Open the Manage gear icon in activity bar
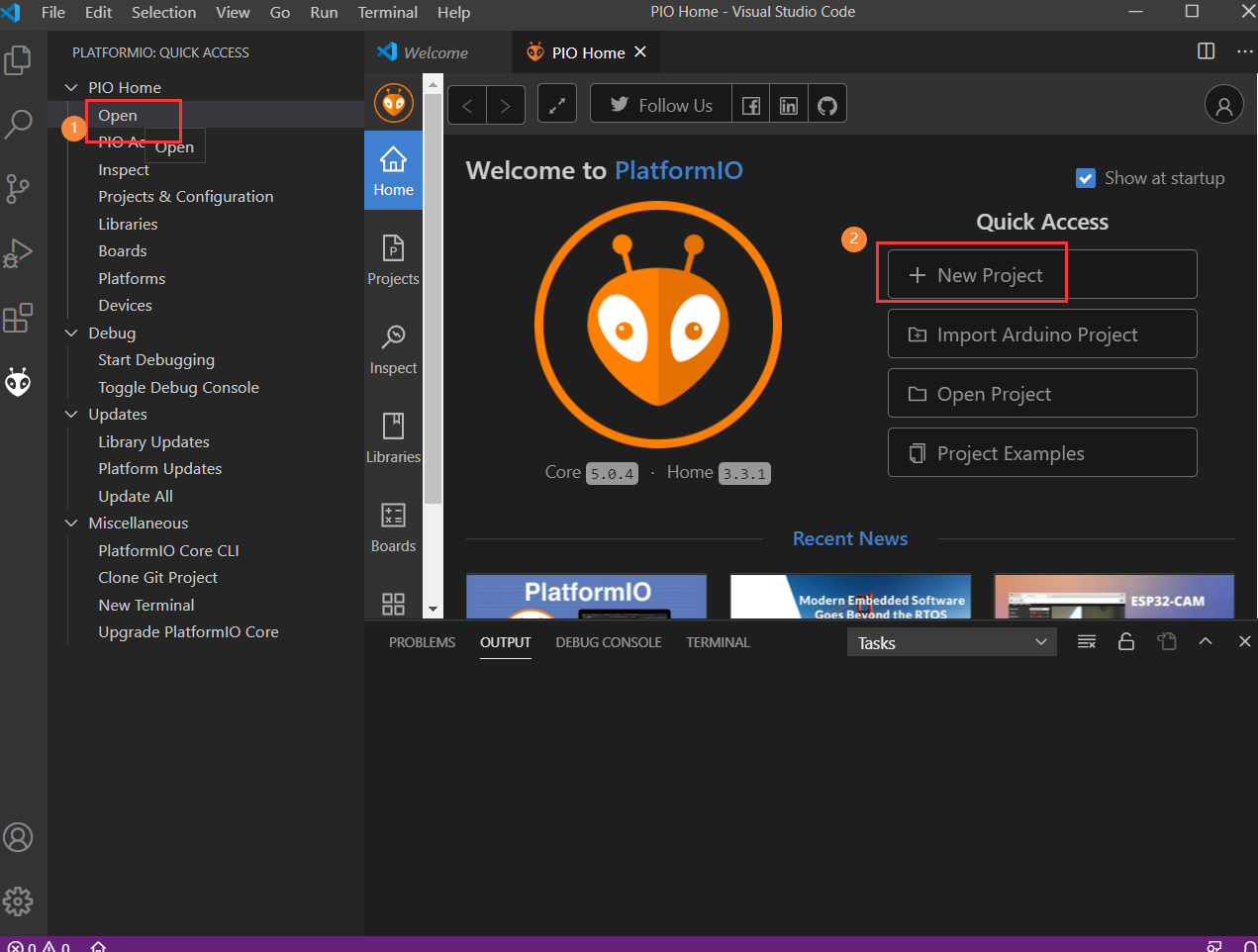This screenshot has width=1258, height=952. 18,901
